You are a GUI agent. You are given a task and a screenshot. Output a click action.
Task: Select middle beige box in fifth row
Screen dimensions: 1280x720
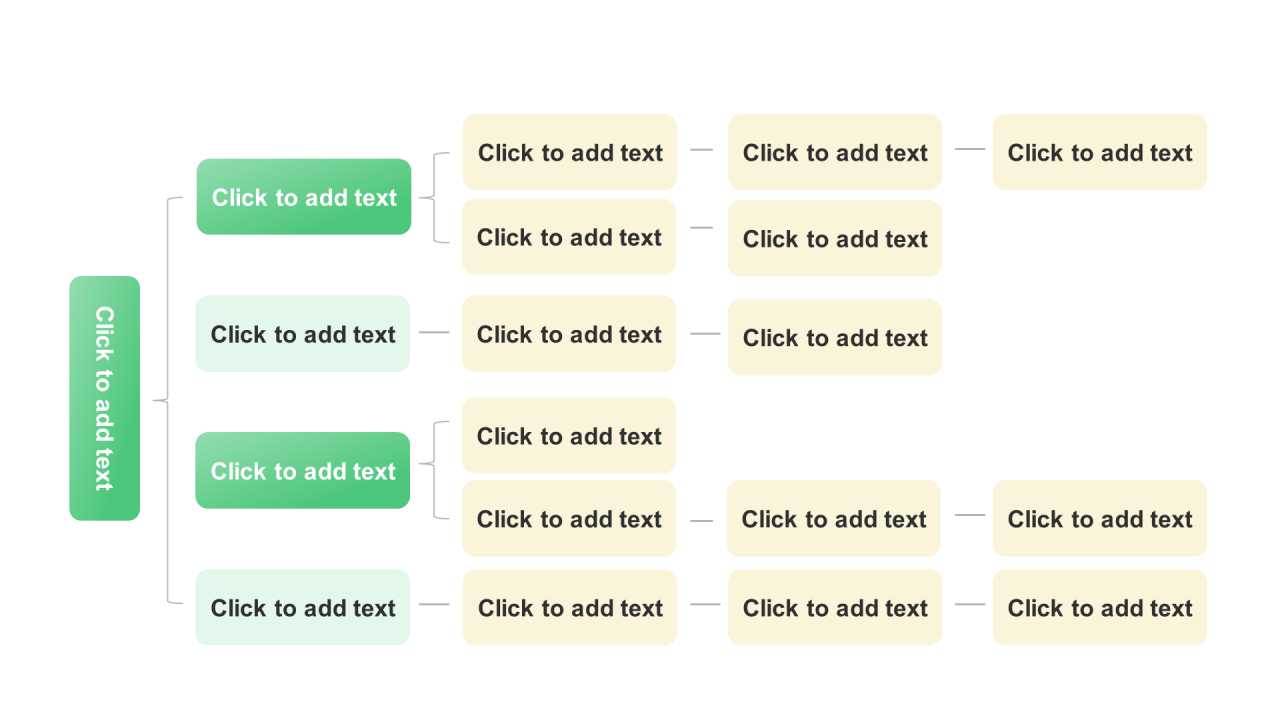(834, 519)
